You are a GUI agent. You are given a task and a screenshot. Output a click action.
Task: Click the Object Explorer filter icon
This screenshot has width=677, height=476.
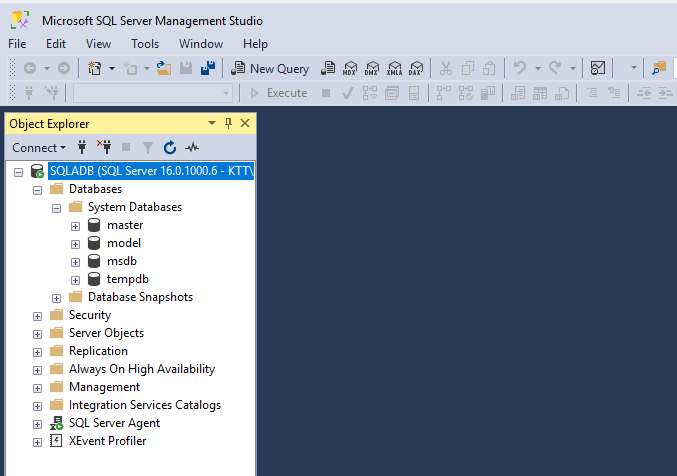point(148,148)
